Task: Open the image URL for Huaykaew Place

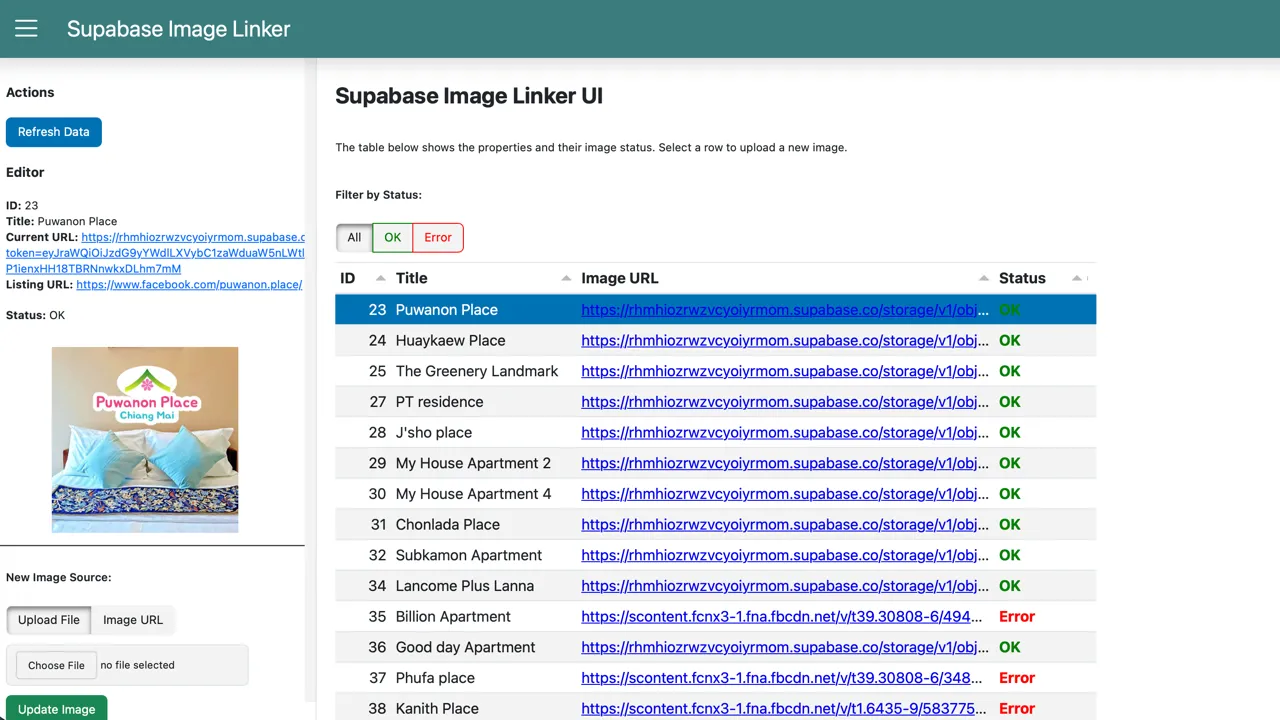Action: pyautogui.click(x=785, y=340)
